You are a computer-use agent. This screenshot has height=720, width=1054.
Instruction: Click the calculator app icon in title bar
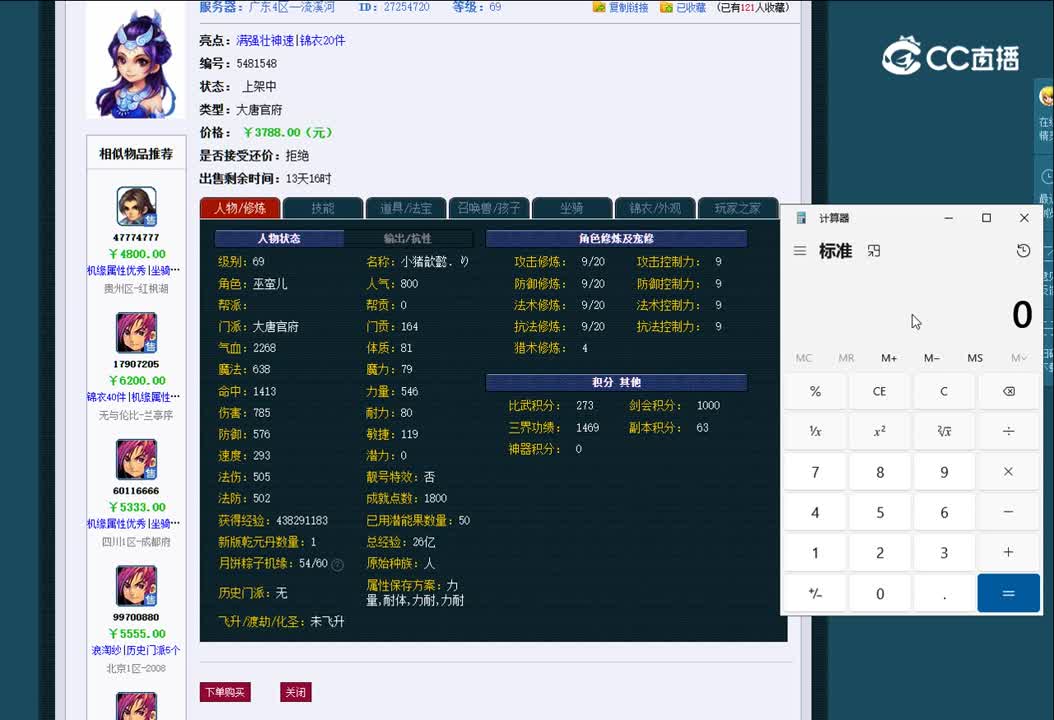click(x=801, y=218)
